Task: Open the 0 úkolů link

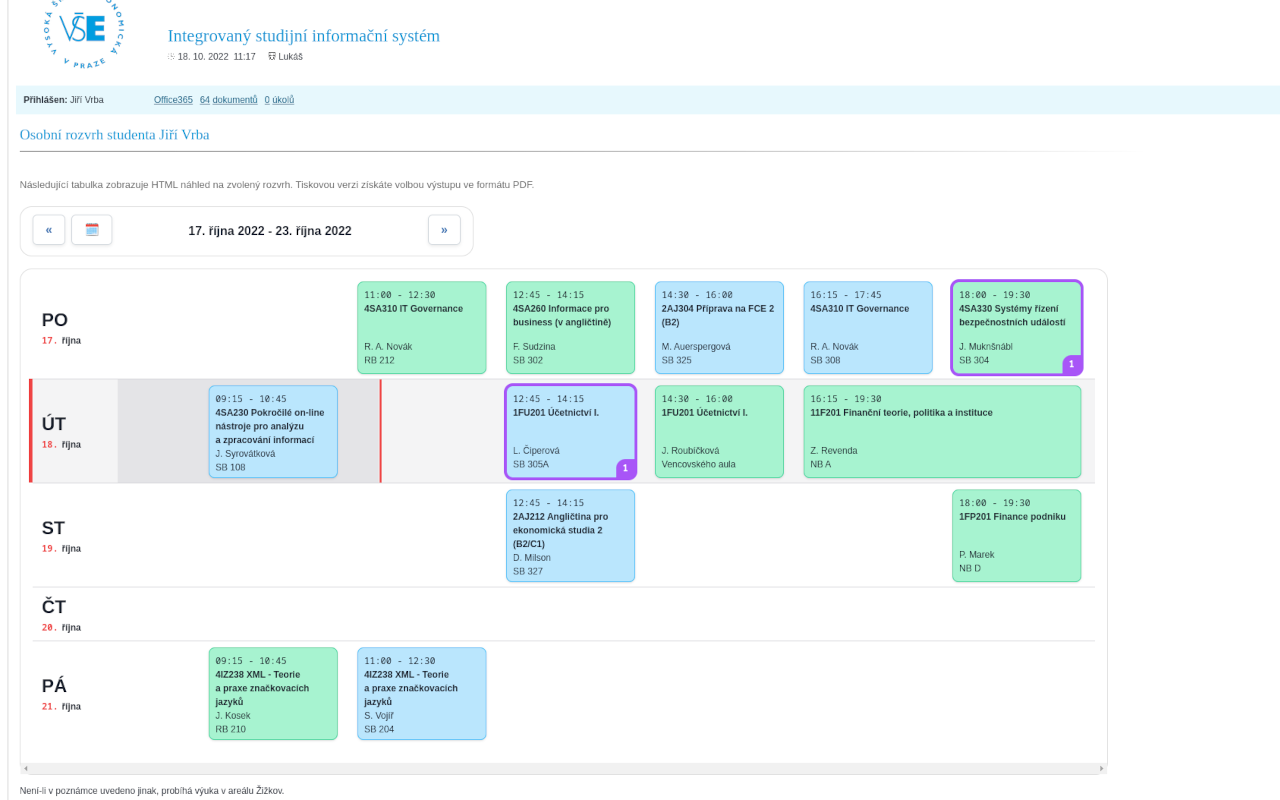Action: coord(279,100)
